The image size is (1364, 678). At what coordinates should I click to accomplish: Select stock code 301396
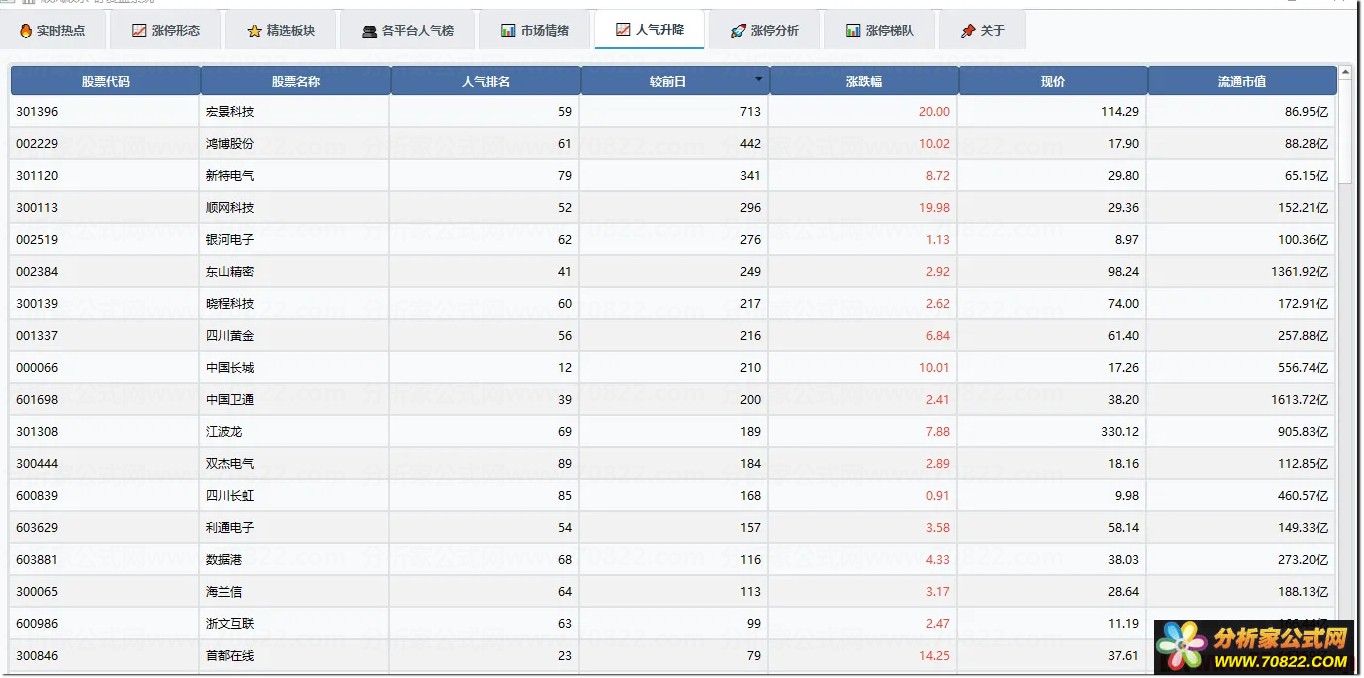tap(37, 112)
